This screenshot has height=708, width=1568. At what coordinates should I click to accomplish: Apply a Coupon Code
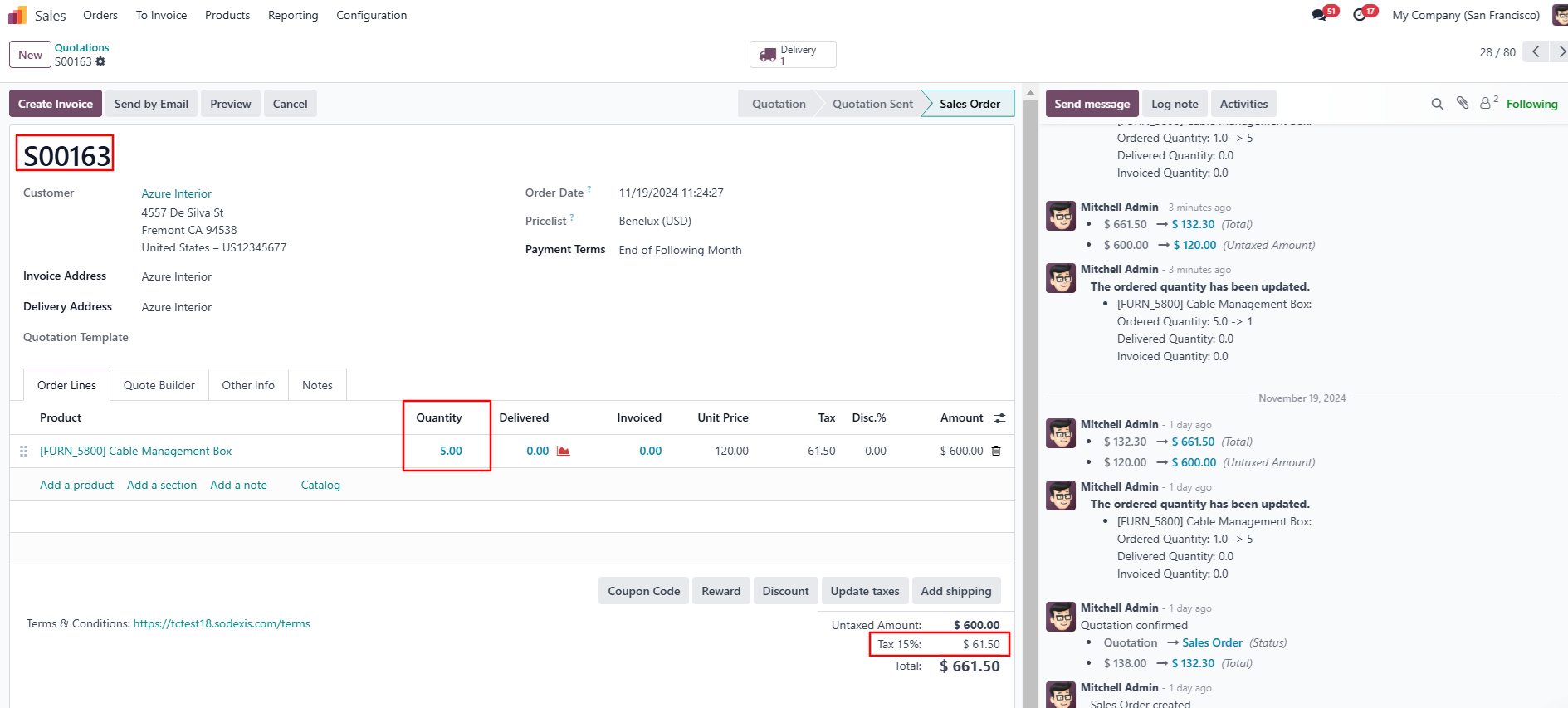pyautogui.click(x=643, y=591)
